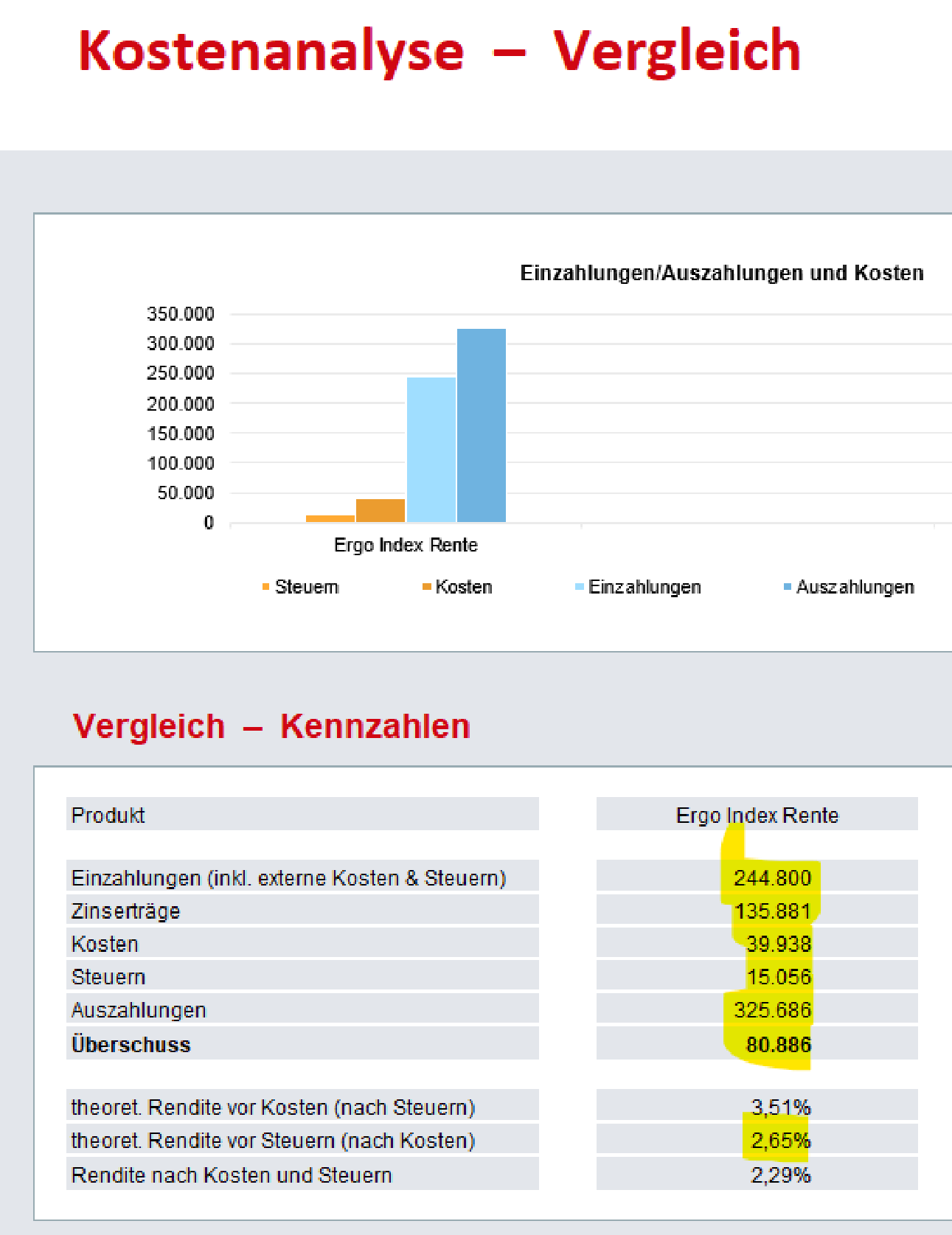Click the dark orange Kosten bar

click(381, 510)
